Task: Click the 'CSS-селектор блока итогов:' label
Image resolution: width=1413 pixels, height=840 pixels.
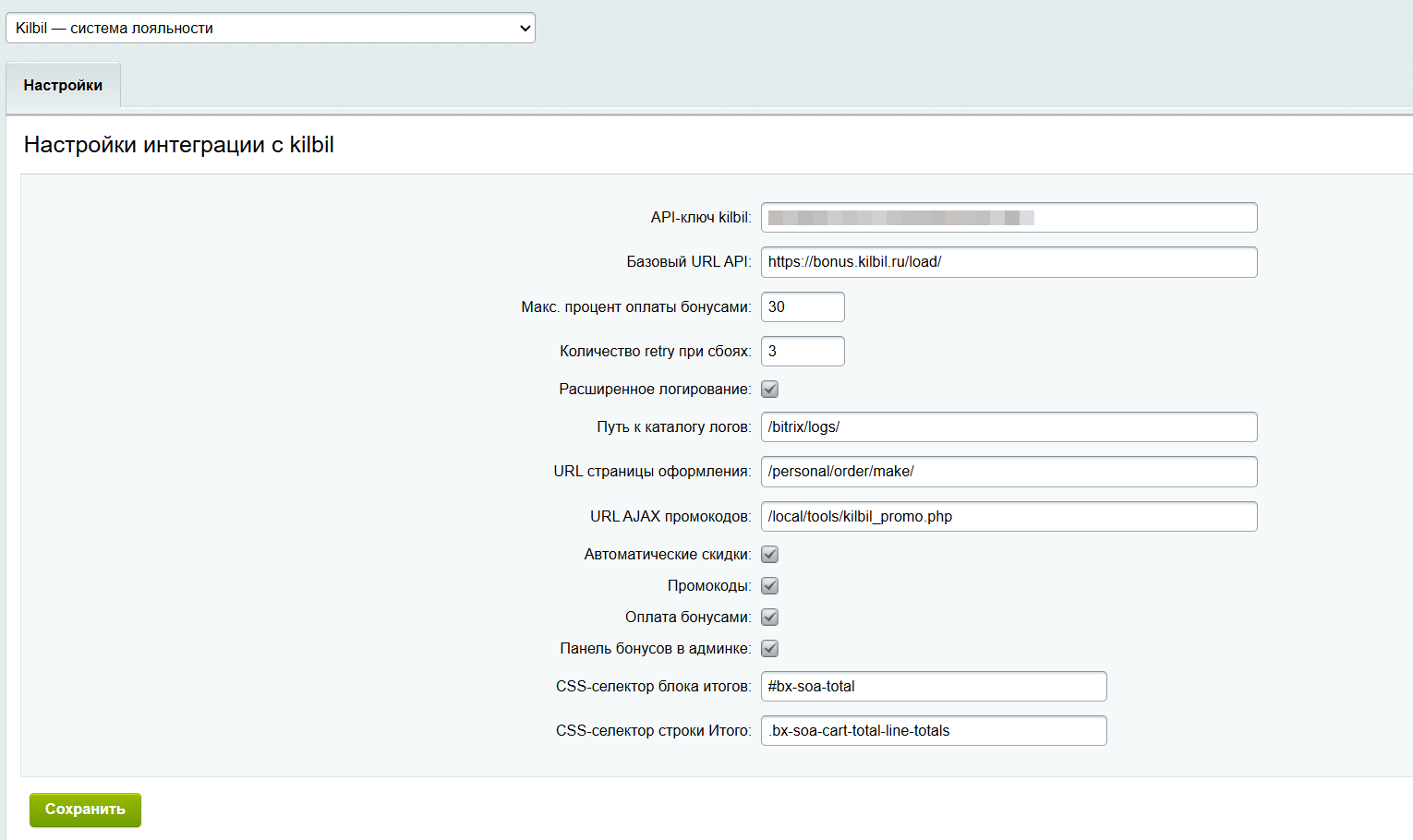Action: pos(654,687)
